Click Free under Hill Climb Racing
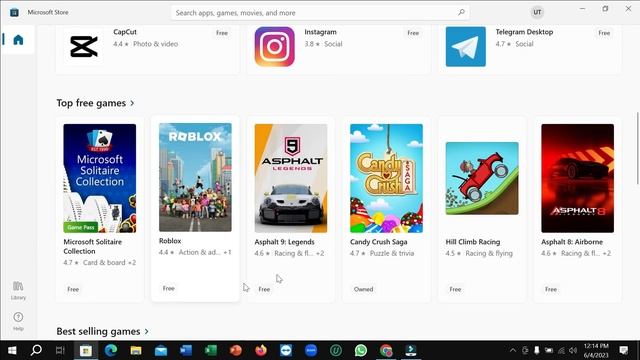Screen dimensions: 640x360 (455, 289)
